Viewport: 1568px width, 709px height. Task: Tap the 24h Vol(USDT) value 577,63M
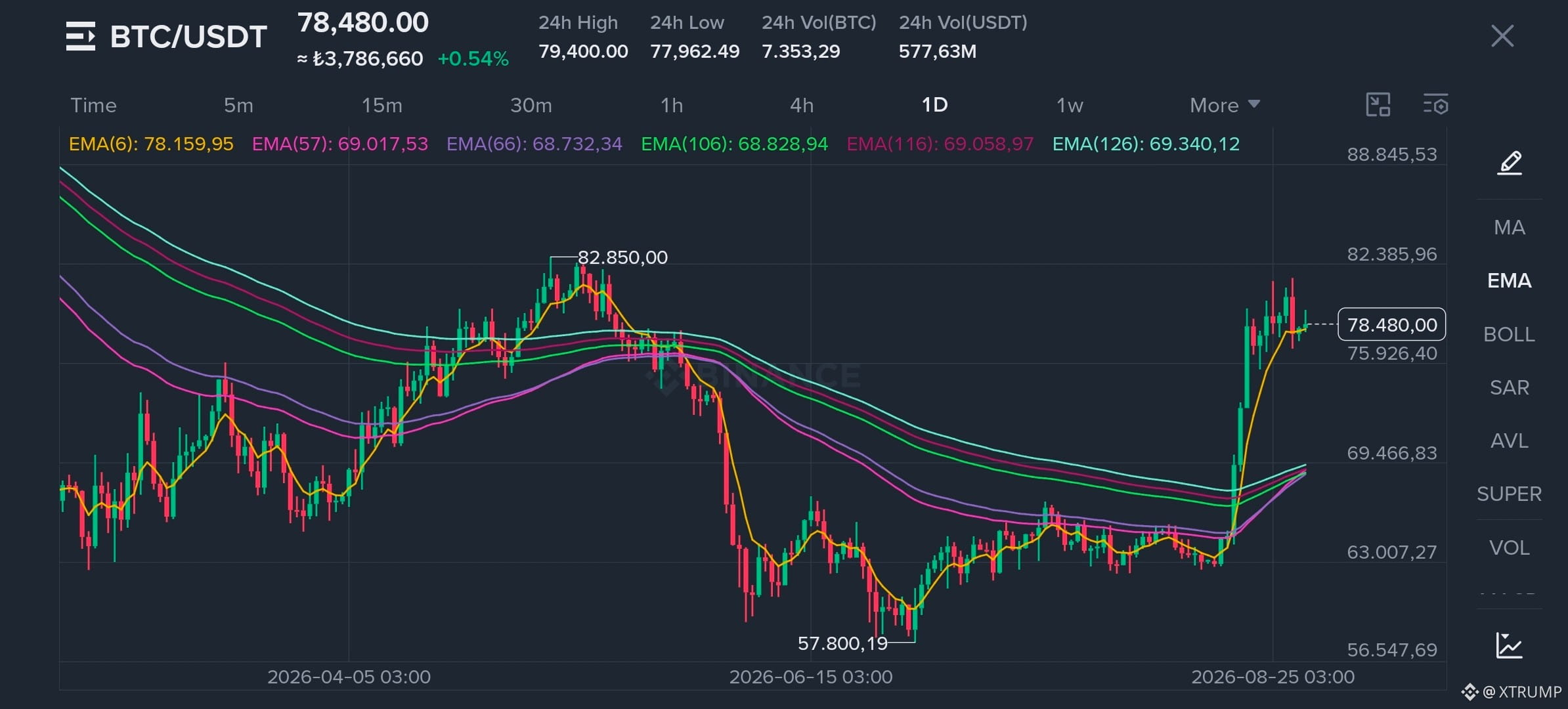(938, 51)
